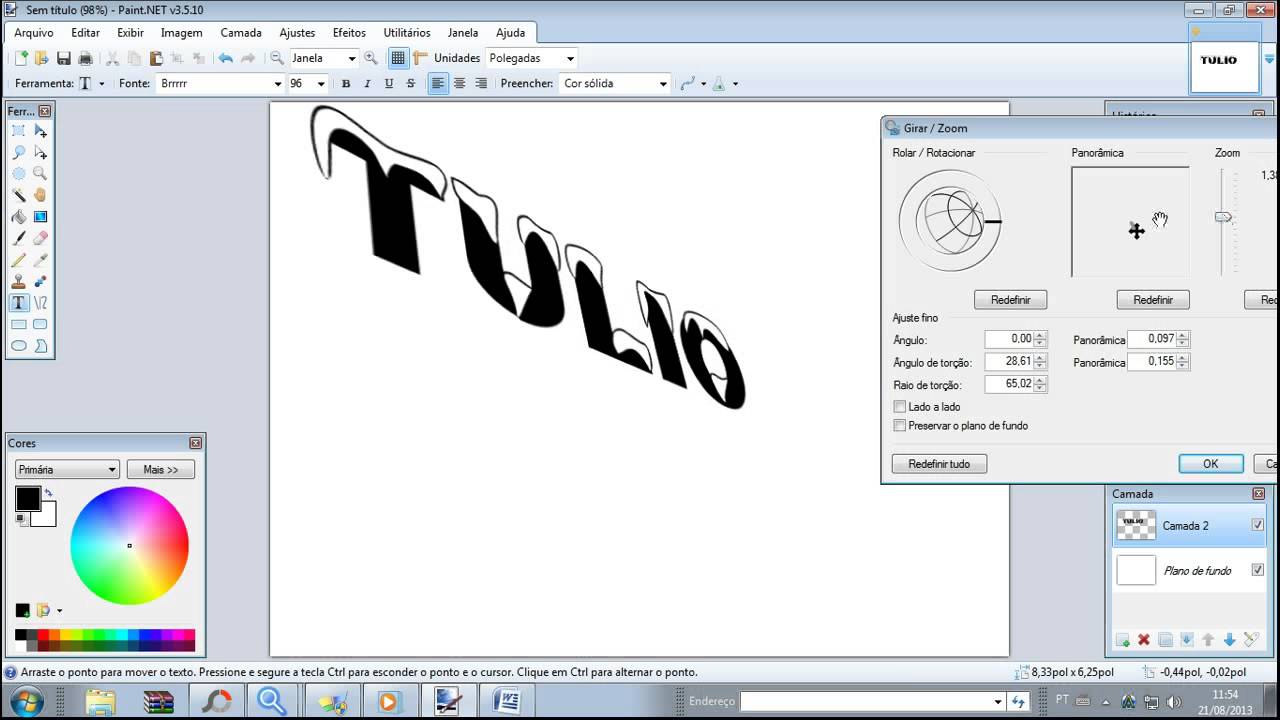Click the primary black color swatch
The image size is (1280, 720).
tap(27, 498)
